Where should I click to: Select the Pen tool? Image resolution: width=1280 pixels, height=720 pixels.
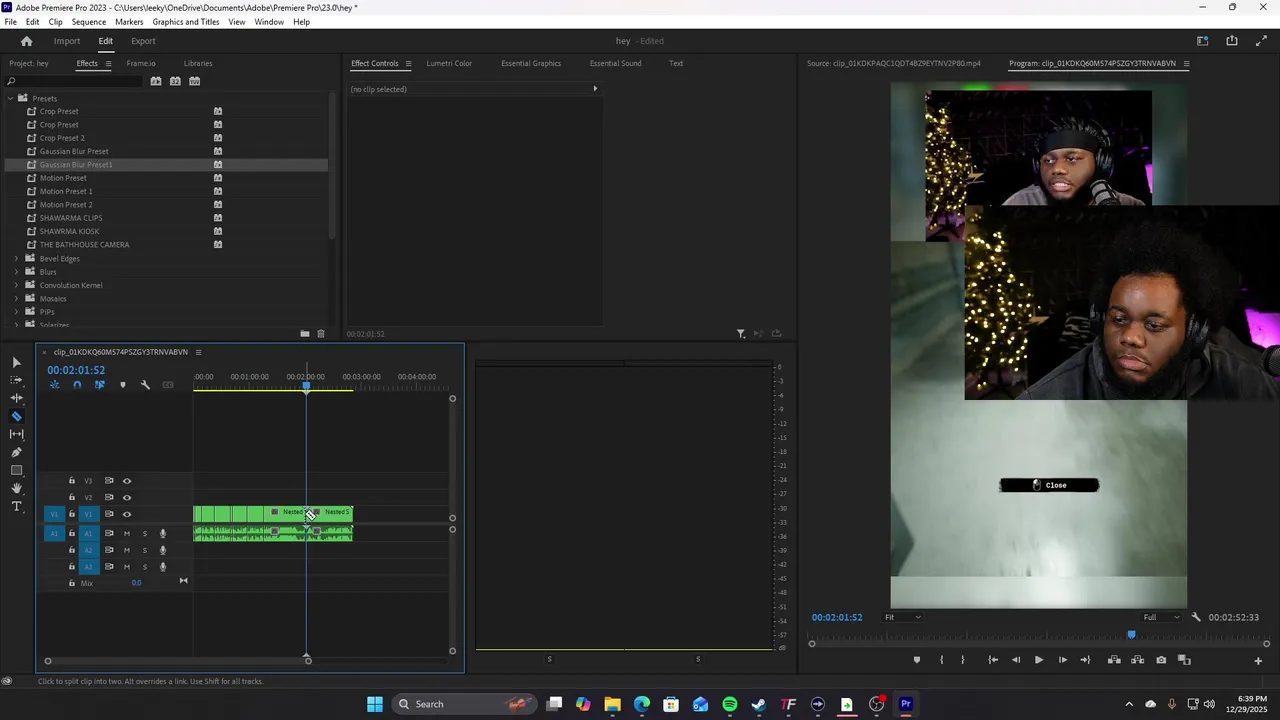pyautogui.click(x=16, y=452)
